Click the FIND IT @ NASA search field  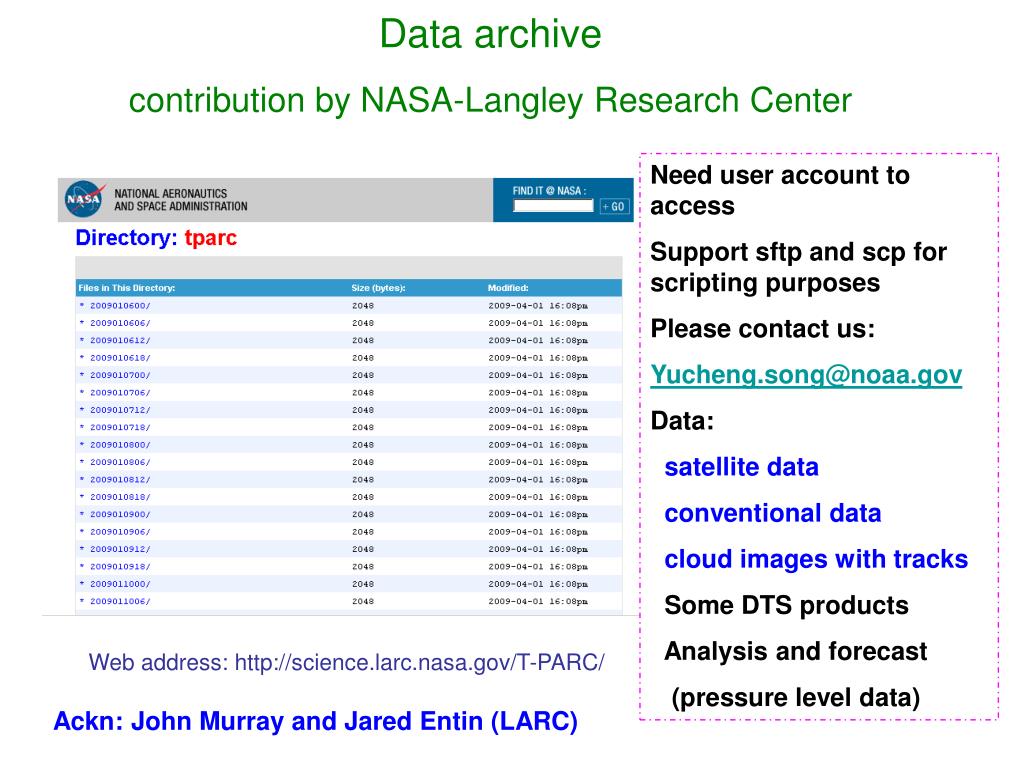click(x=553, y=206)
